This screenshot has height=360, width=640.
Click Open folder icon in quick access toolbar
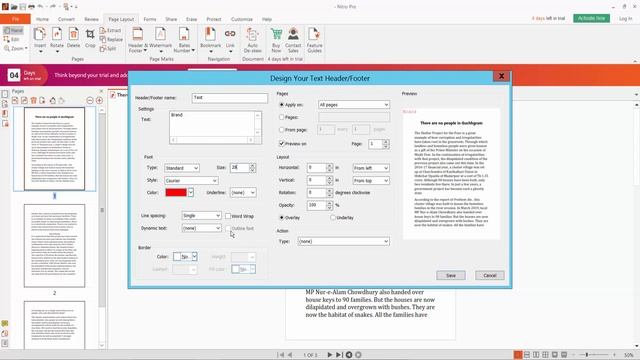pyautogui.click(x=14, y=7)
